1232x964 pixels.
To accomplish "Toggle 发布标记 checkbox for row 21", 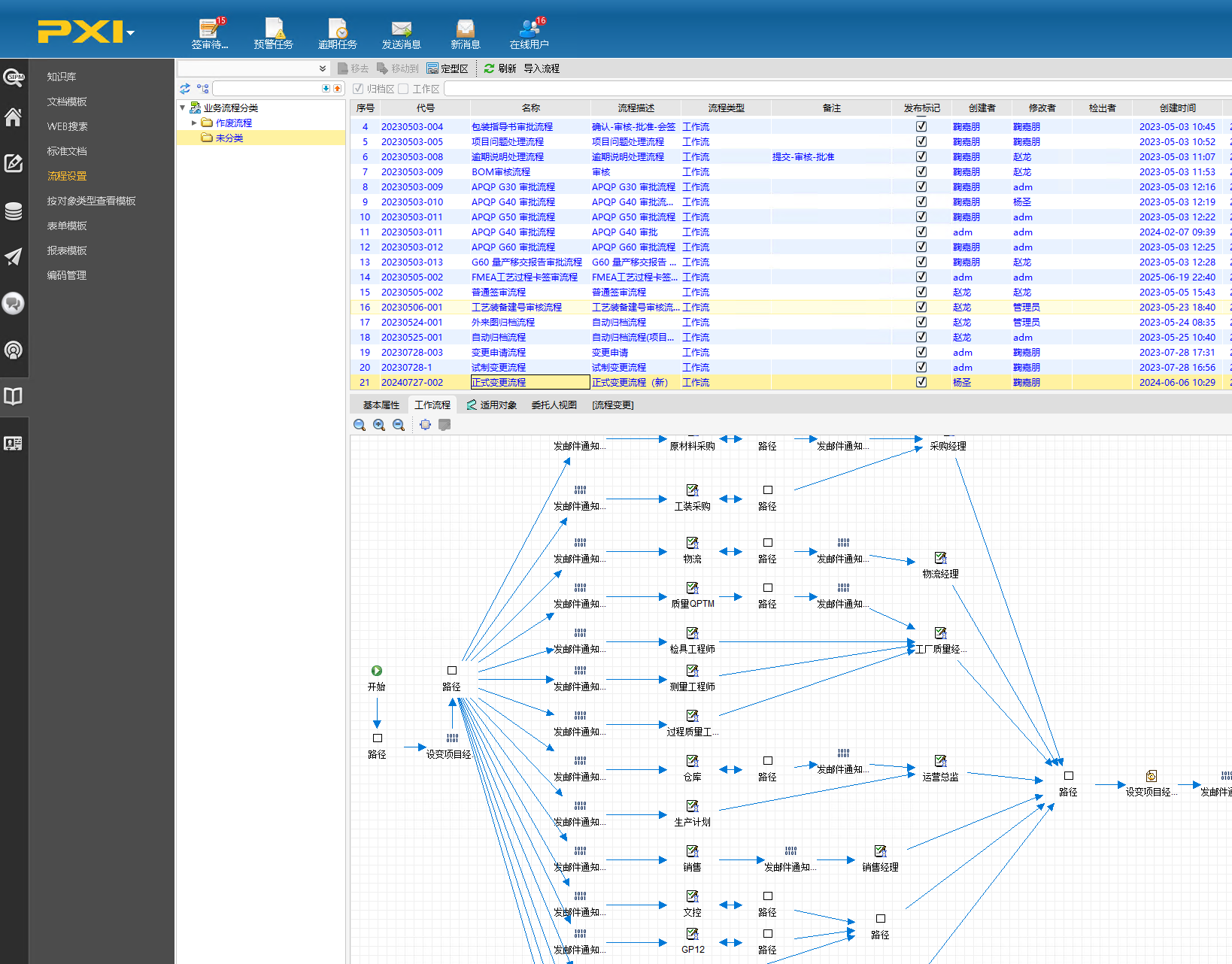I will click(x=921, y=382).
